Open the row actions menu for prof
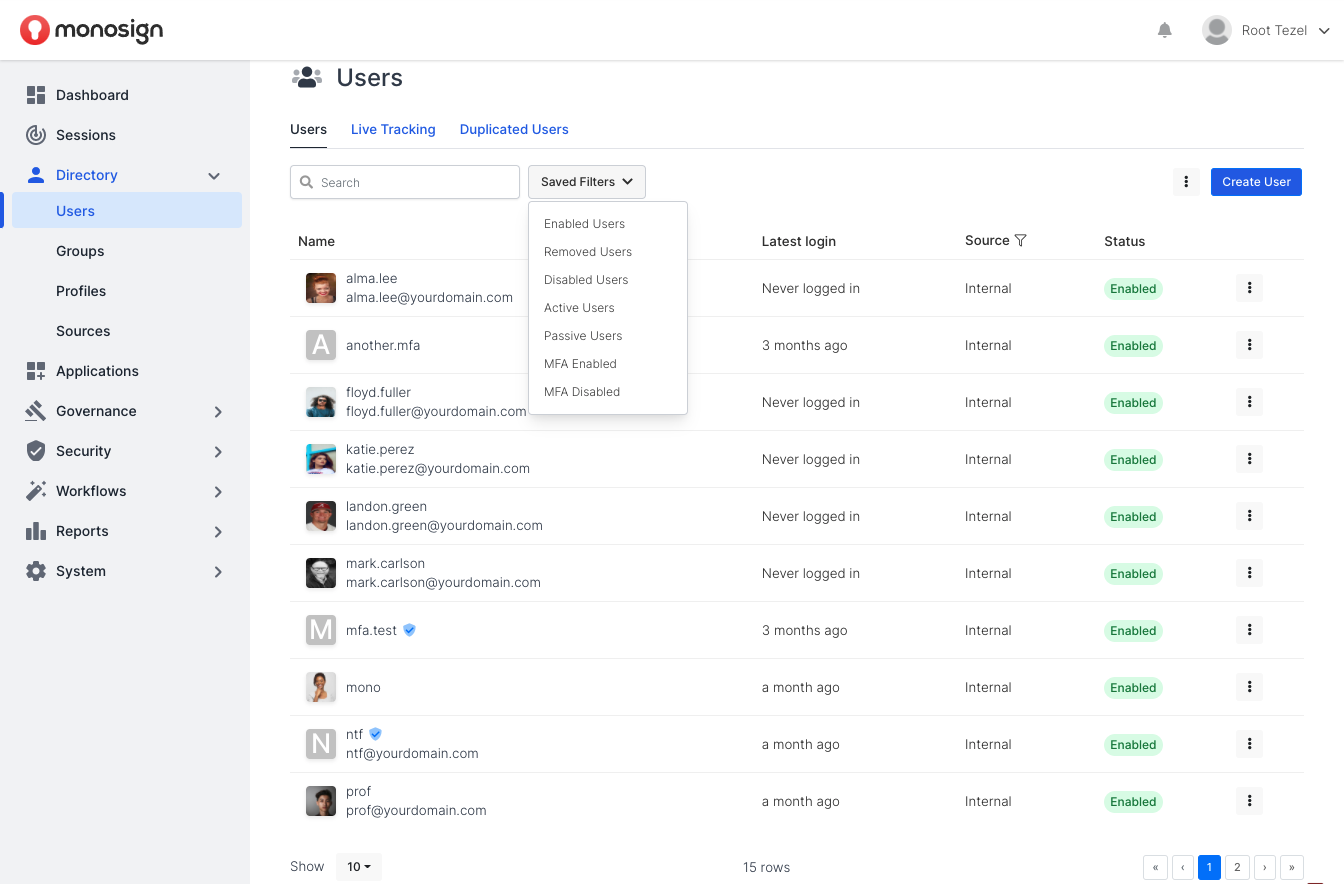 point(1249,801)
